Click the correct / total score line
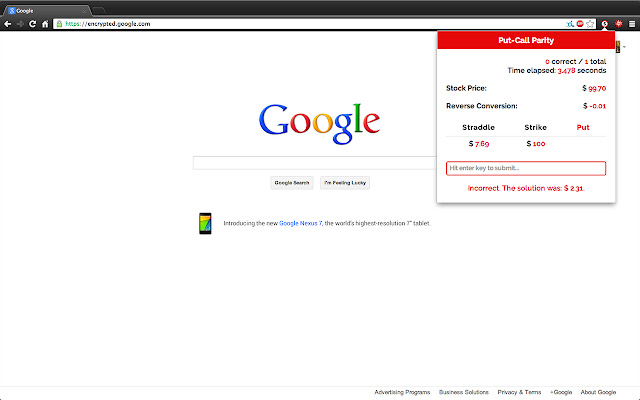 [576, 62]
